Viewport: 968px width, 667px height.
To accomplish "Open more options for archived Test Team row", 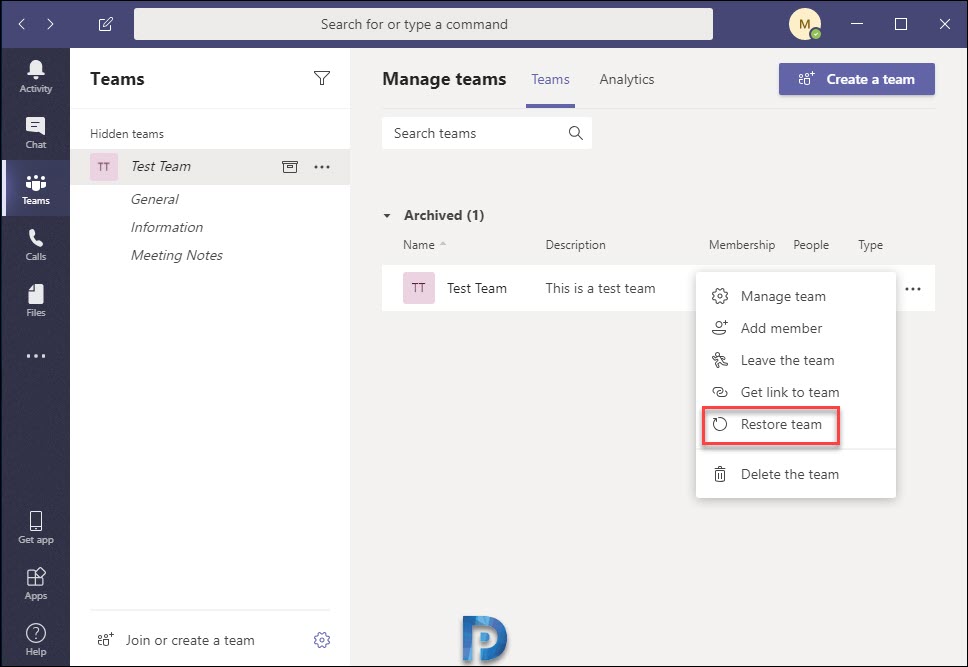I will (x=913, y=288).
